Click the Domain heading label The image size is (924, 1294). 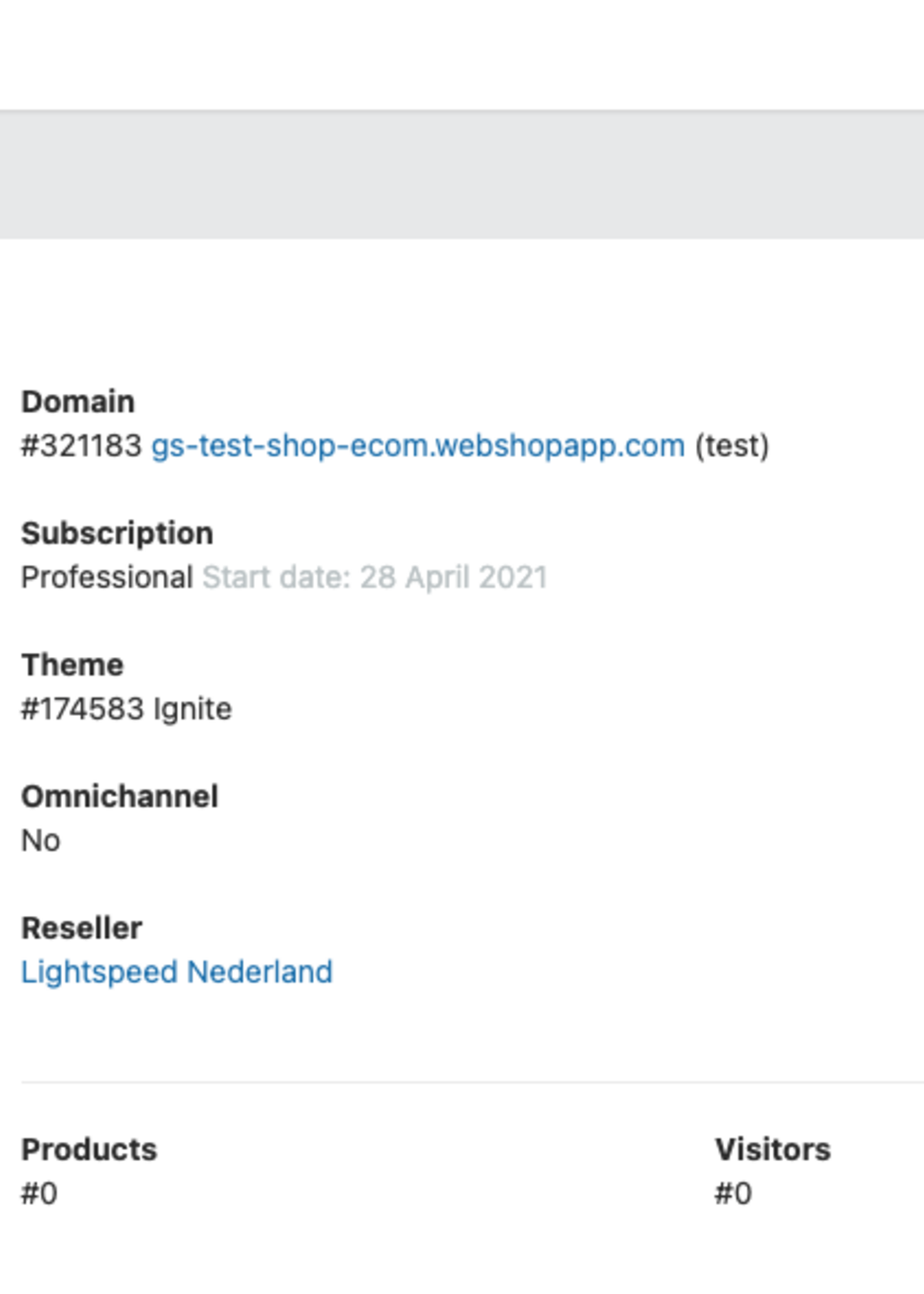[x=78, y=402]
